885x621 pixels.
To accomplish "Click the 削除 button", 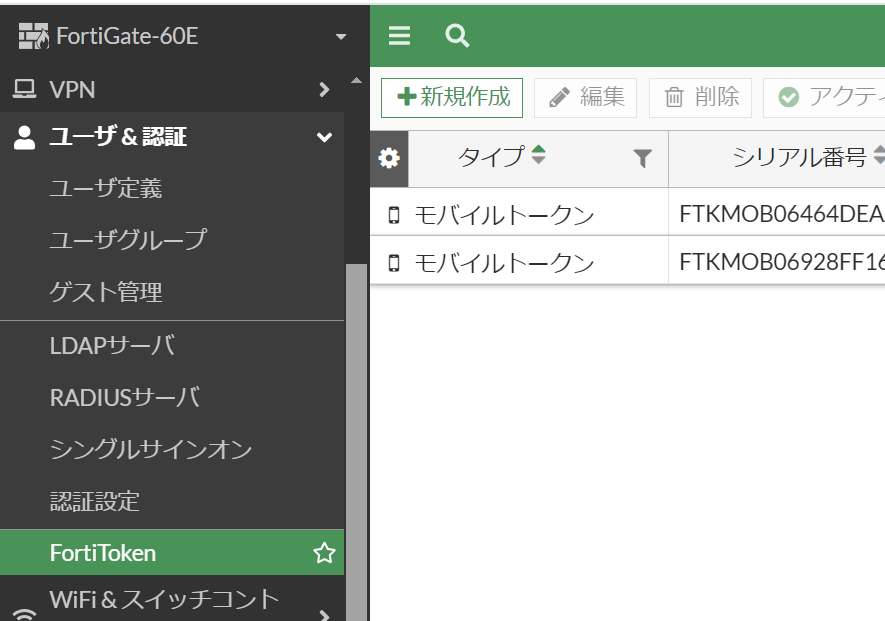I will tap(700, 98).
